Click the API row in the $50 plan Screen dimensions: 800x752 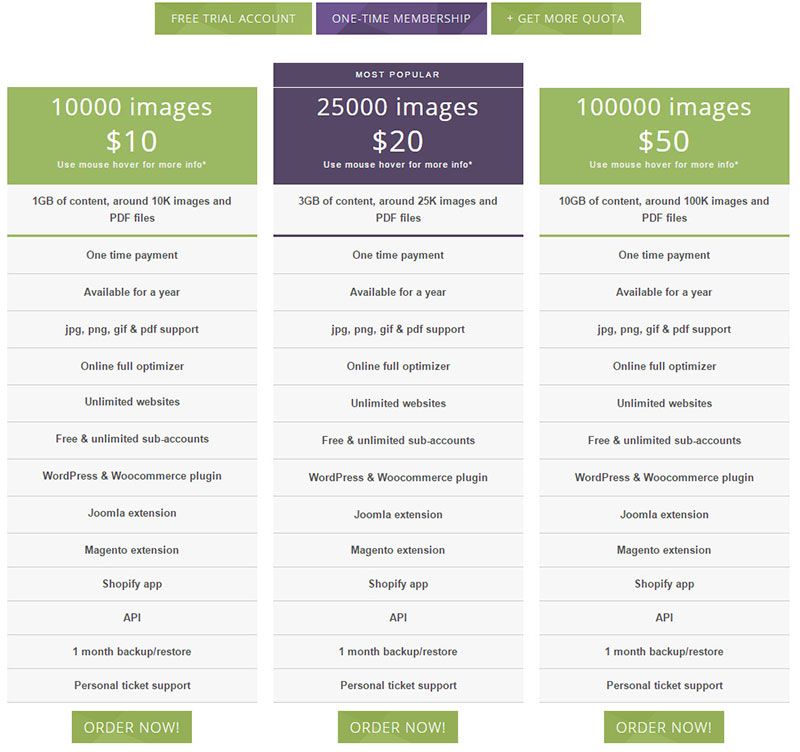click(664, 618)
